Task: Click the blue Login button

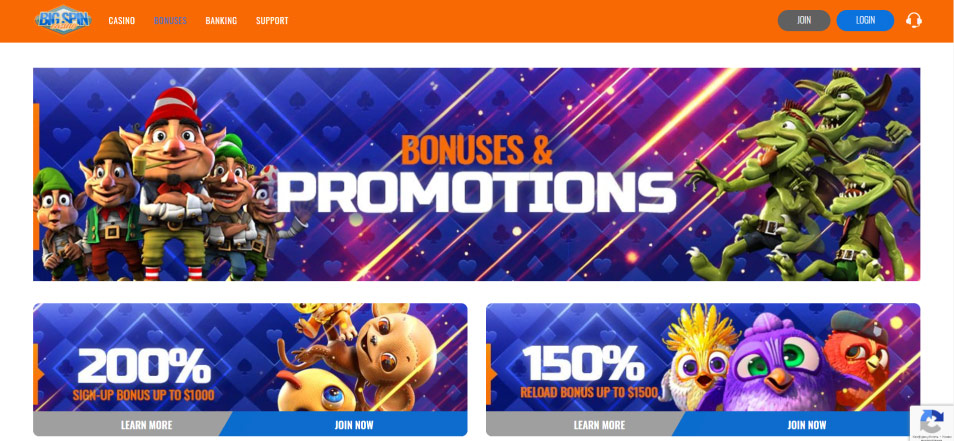Action: pos(865,20)
